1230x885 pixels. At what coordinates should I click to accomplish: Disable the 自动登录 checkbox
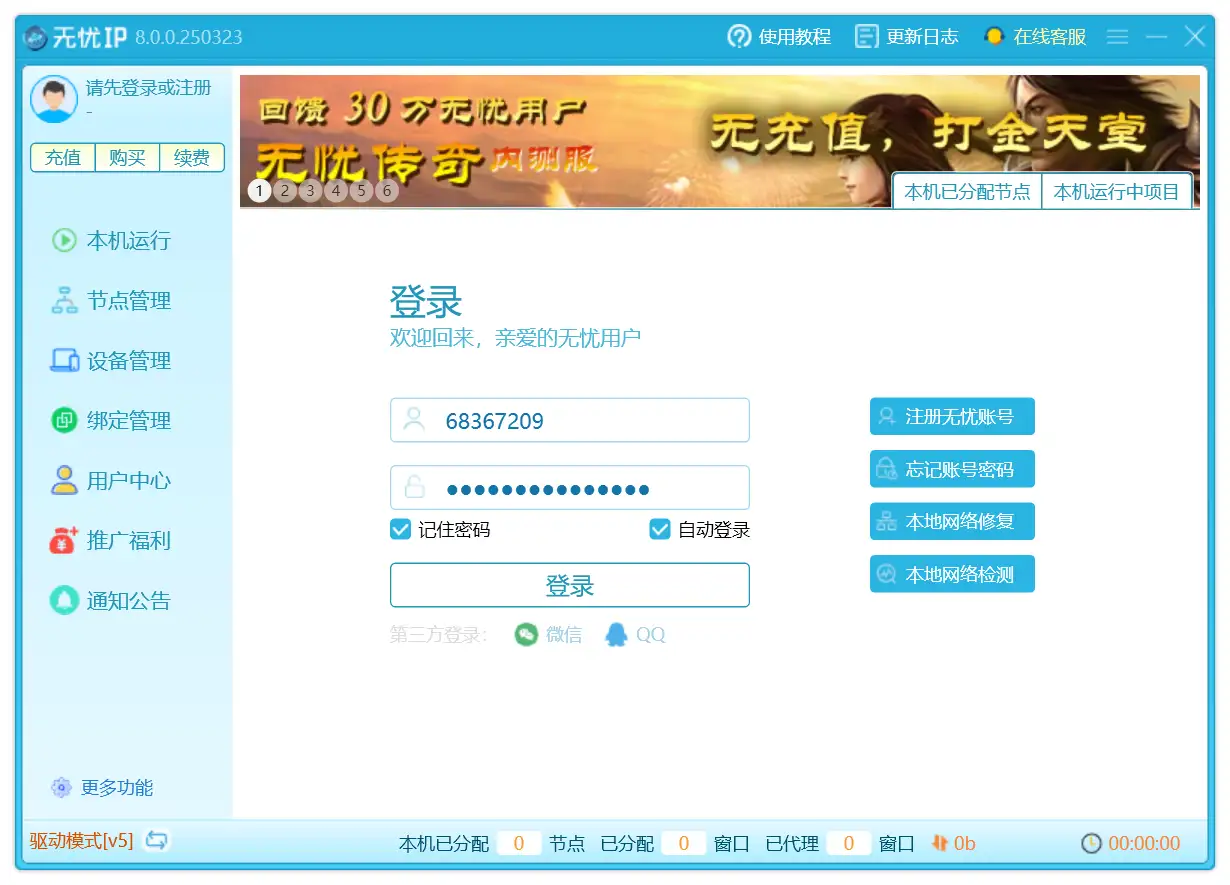(660, 530)
